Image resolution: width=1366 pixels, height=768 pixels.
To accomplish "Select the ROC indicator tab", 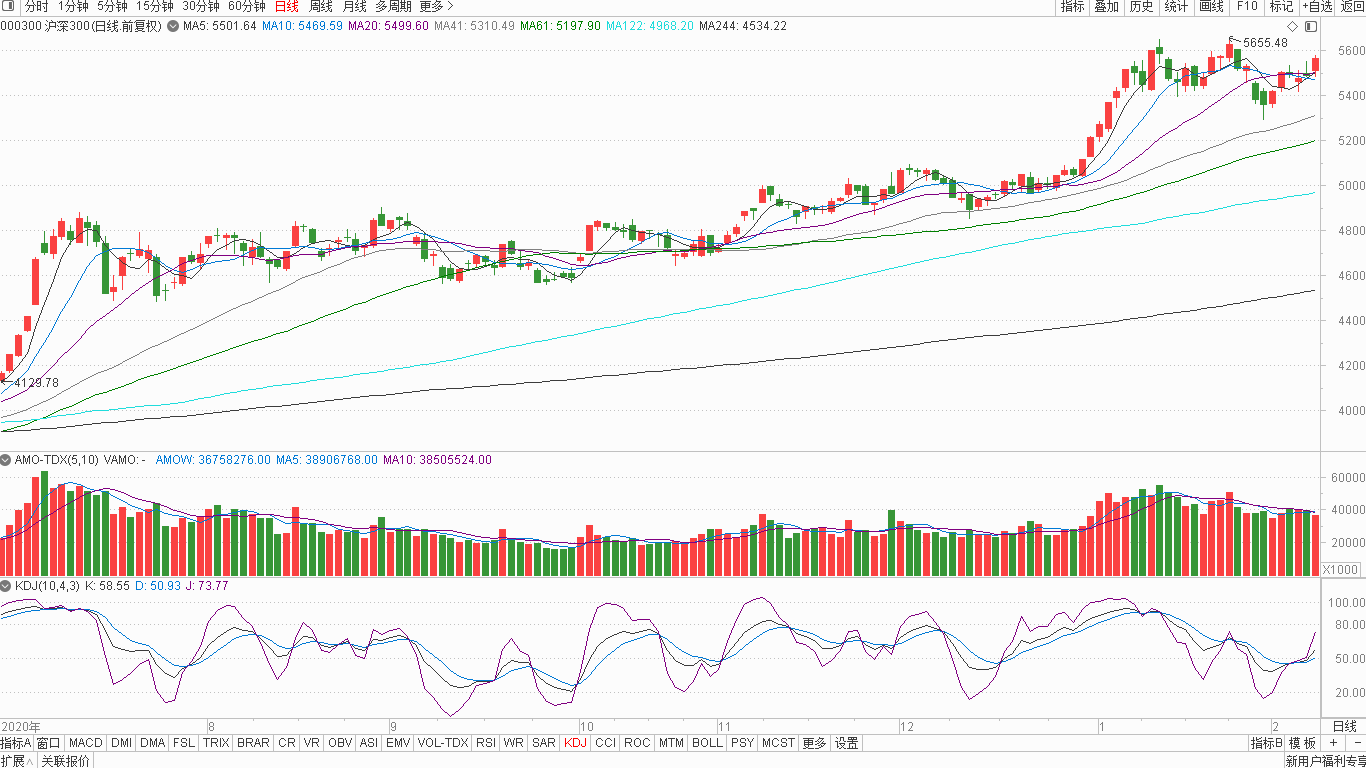I will point(636,743).
